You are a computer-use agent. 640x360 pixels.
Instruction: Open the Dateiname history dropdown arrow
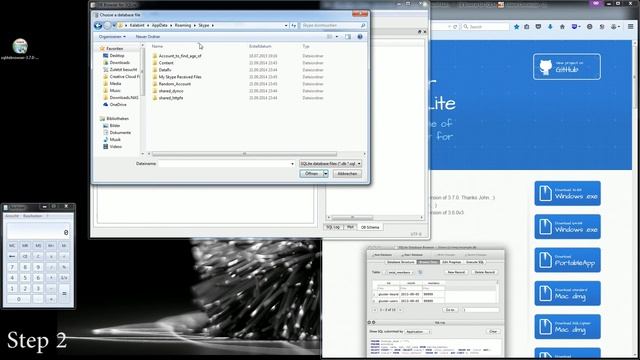pyautogui.click(x=292, y=164)
